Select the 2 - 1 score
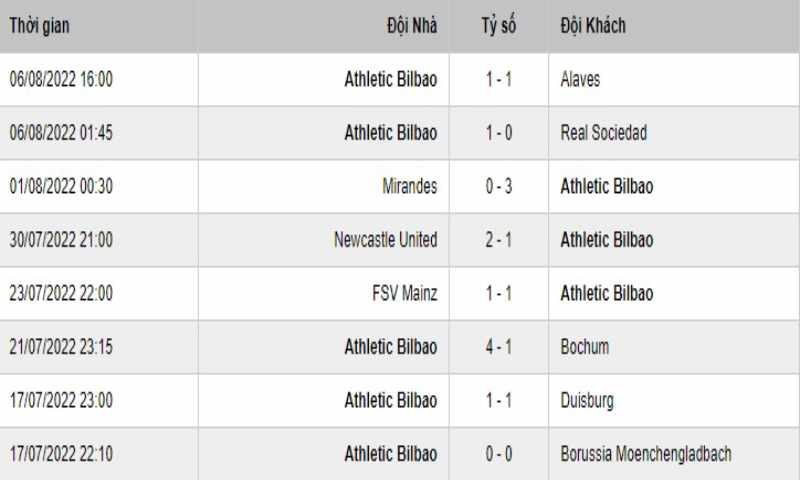Viewport: 800px width, 480px height. point(499,240)
